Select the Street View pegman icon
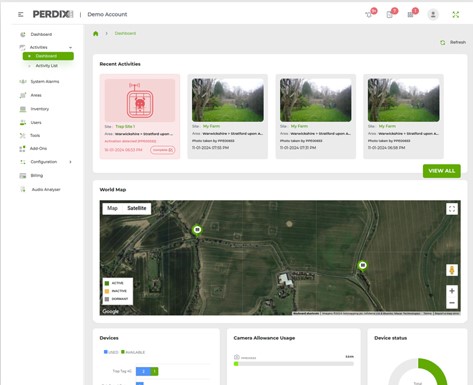Image resolution: width=473 pixels, height=385 pixels. (x=452, y=270)
